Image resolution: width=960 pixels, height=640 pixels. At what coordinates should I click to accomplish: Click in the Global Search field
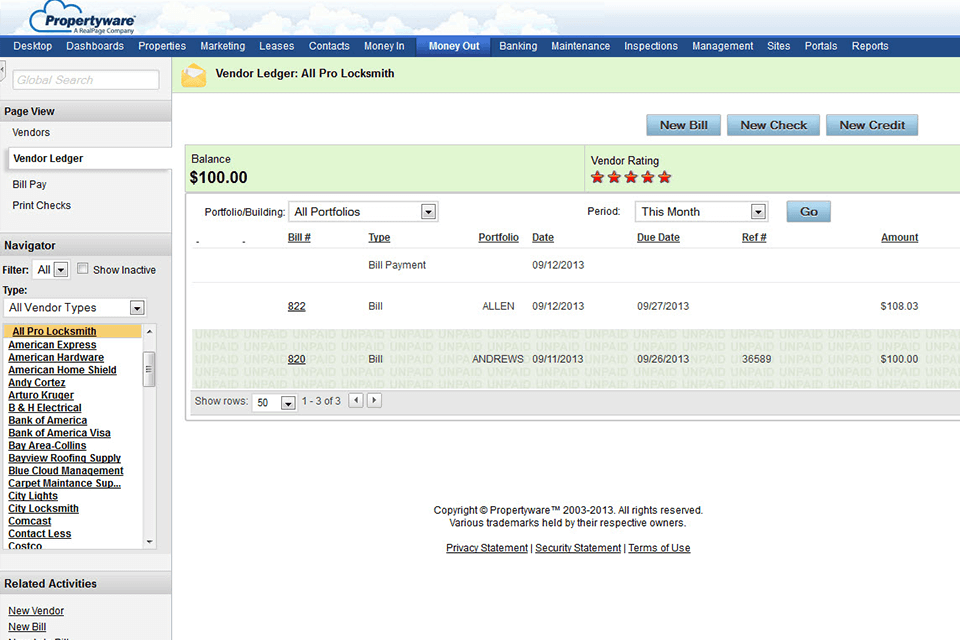point(86,80)
